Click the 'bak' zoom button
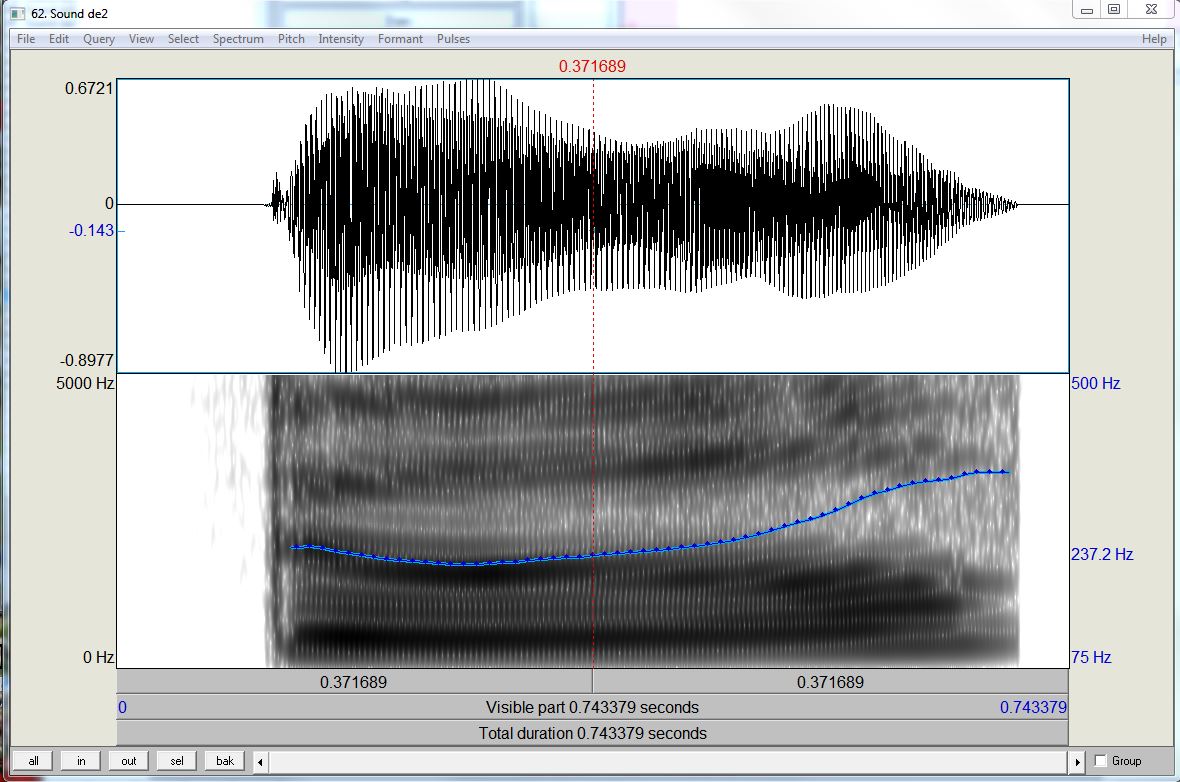1180x782 pixels. [225, 761]
